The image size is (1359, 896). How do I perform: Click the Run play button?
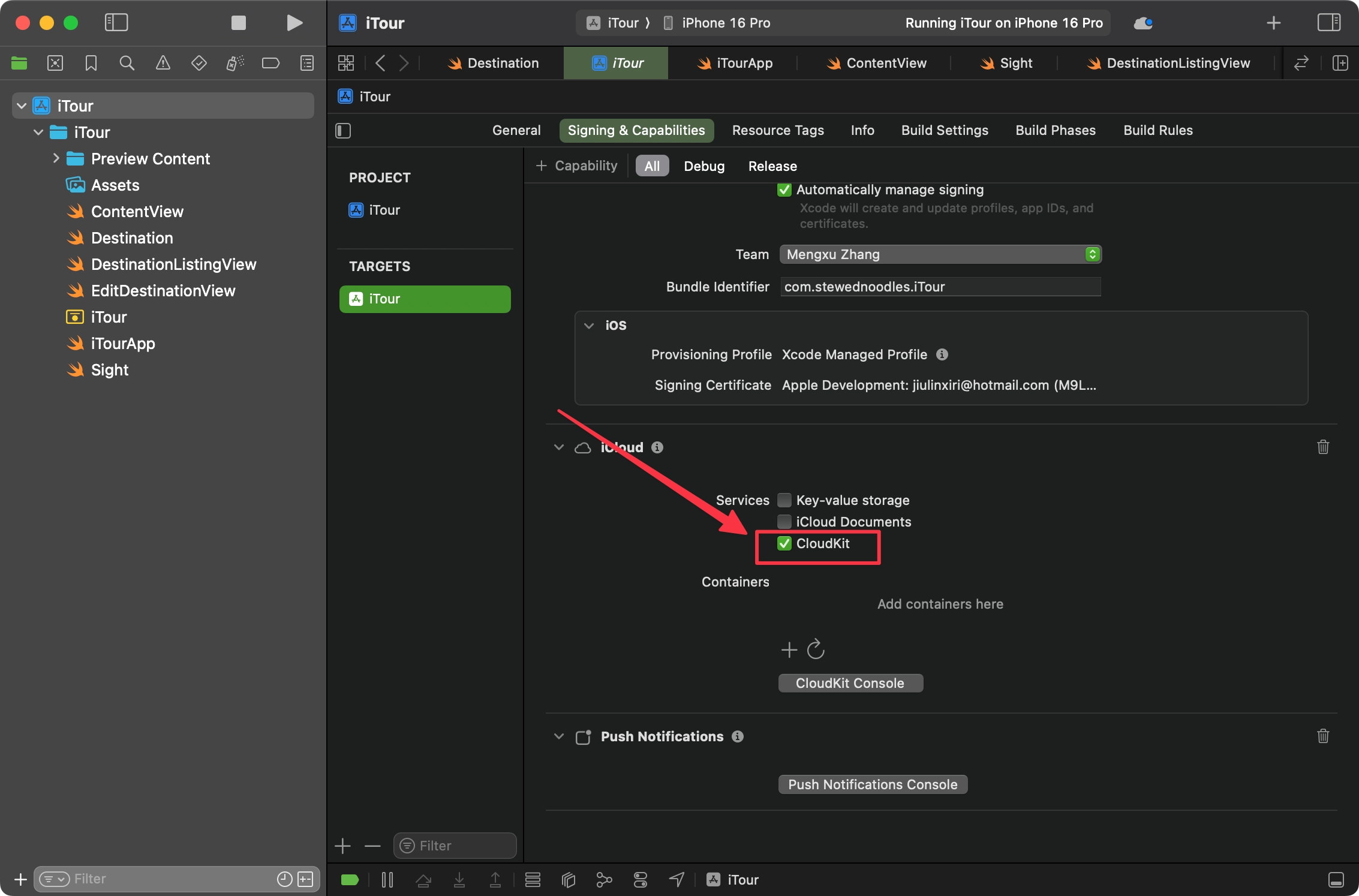pyautogui.click(x=294, y=23)
